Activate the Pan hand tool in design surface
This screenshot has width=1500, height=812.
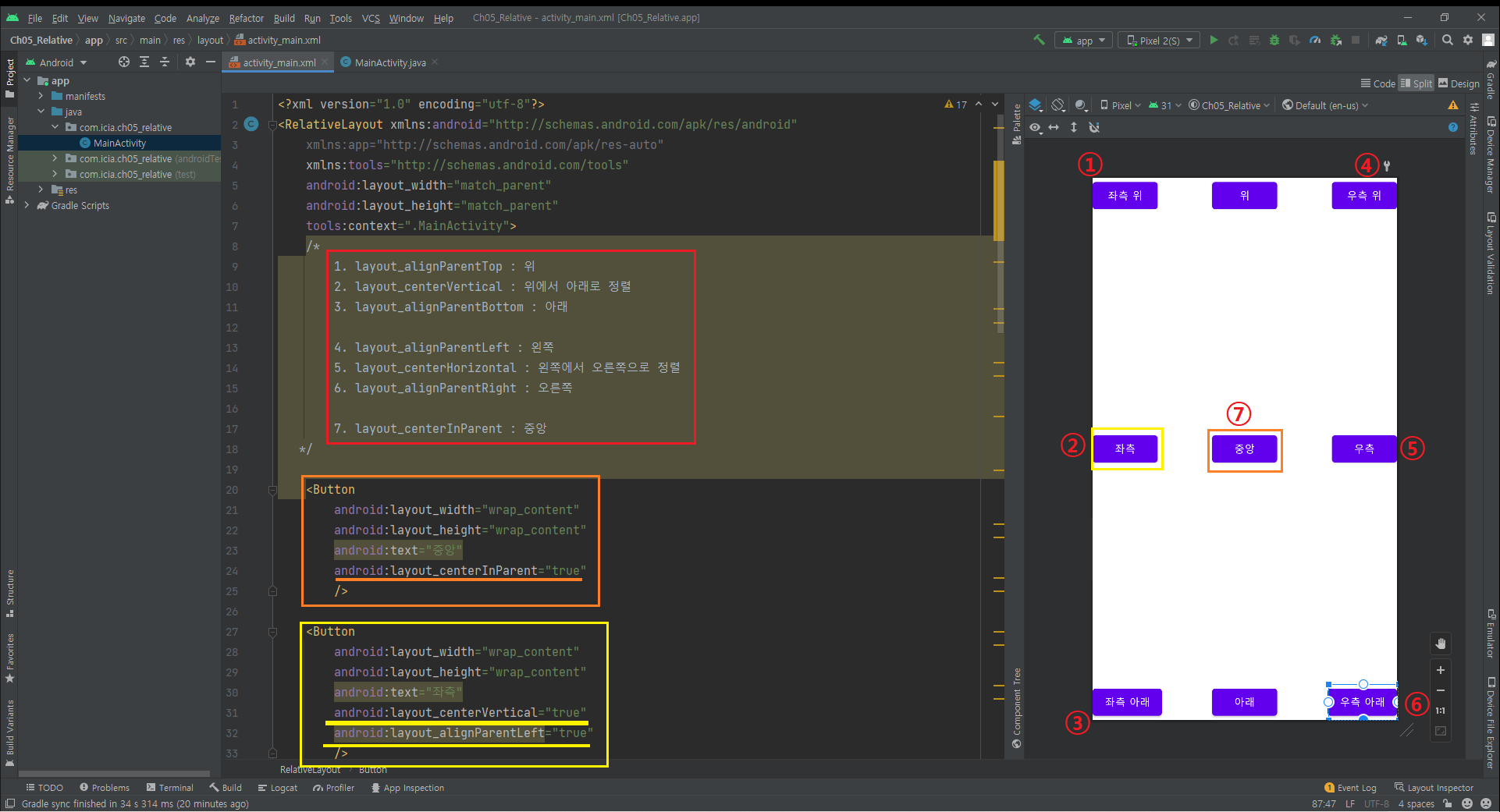click(1441, 644)
